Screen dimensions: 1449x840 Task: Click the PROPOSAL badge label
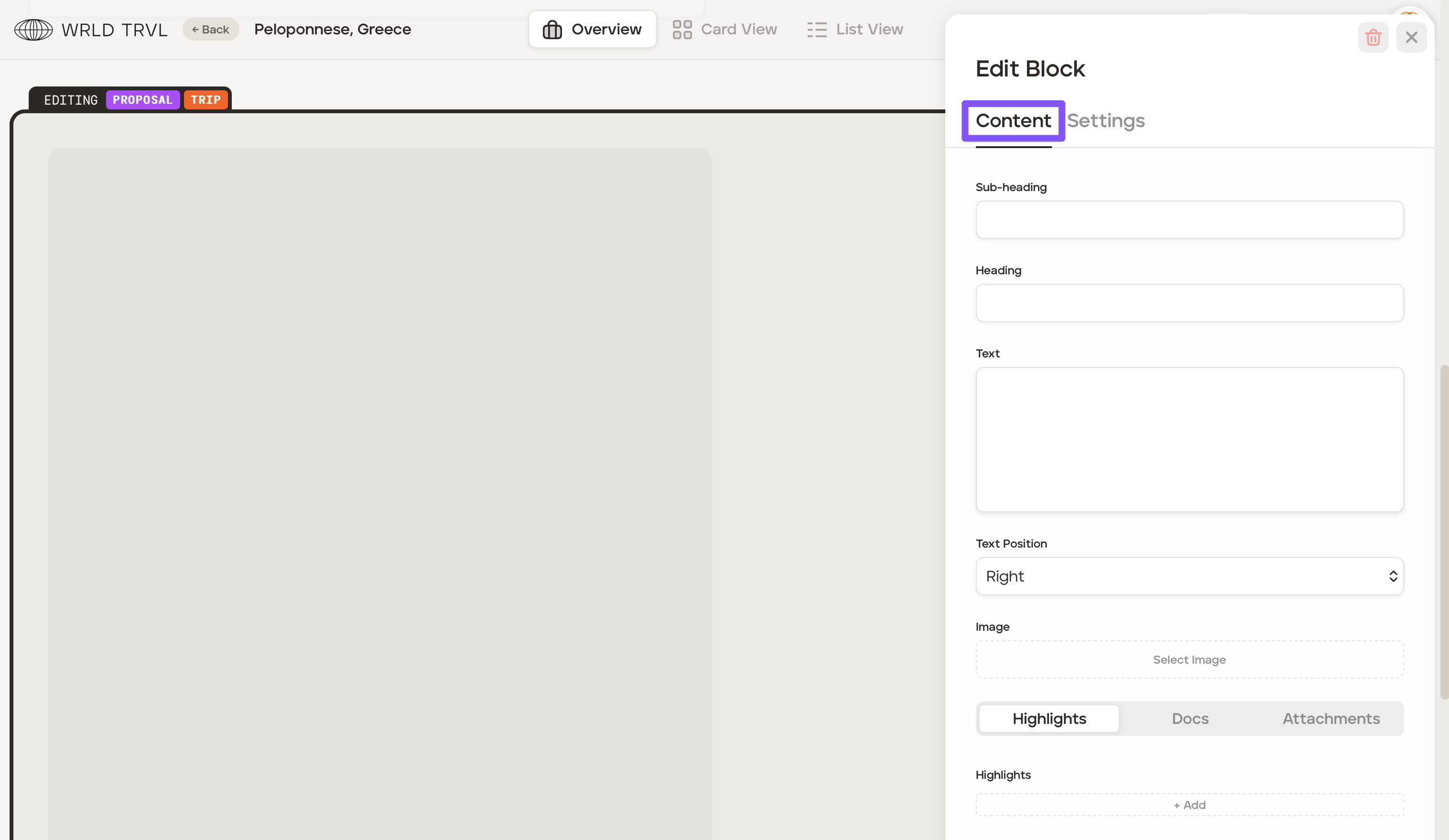(x=142, y=99)
